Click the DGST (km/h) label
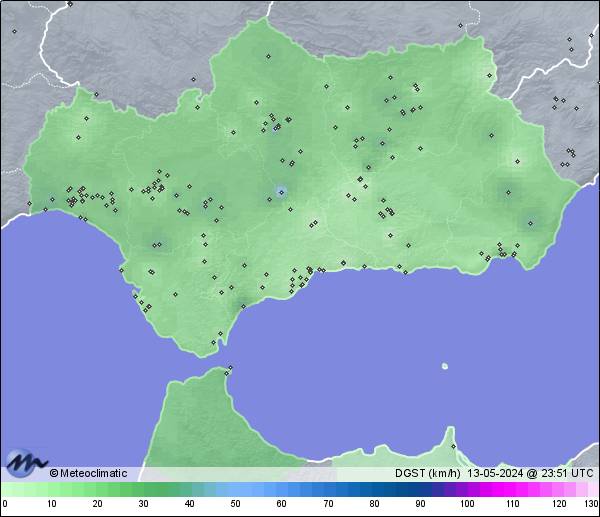Screen dimensions: 600x517 click(x=428, y=473)
